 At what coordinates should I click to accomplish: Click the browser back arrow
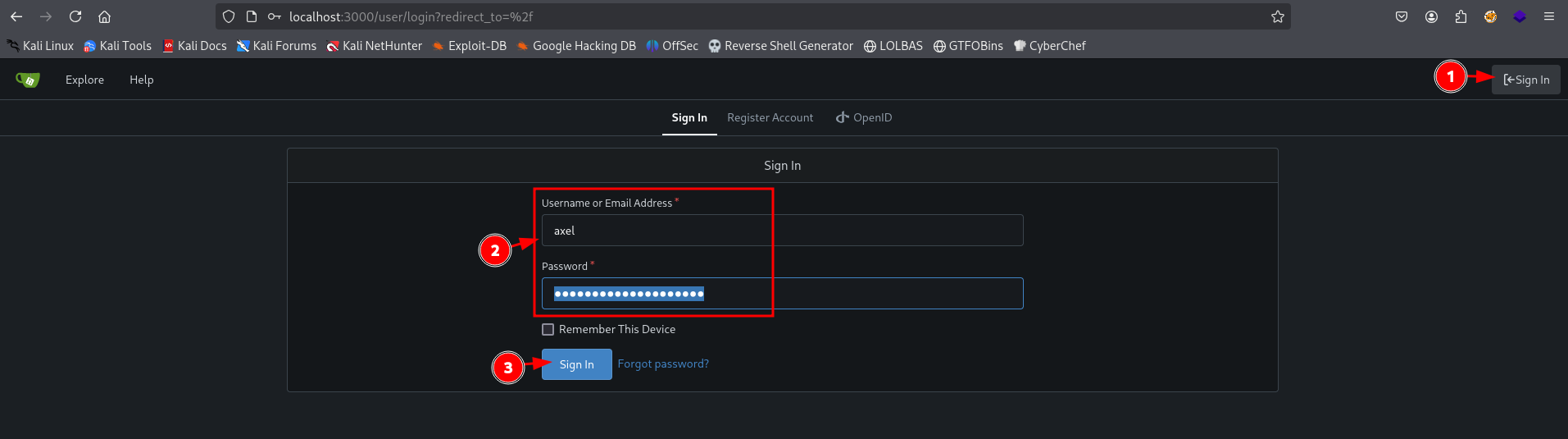(x=16, y=16)
